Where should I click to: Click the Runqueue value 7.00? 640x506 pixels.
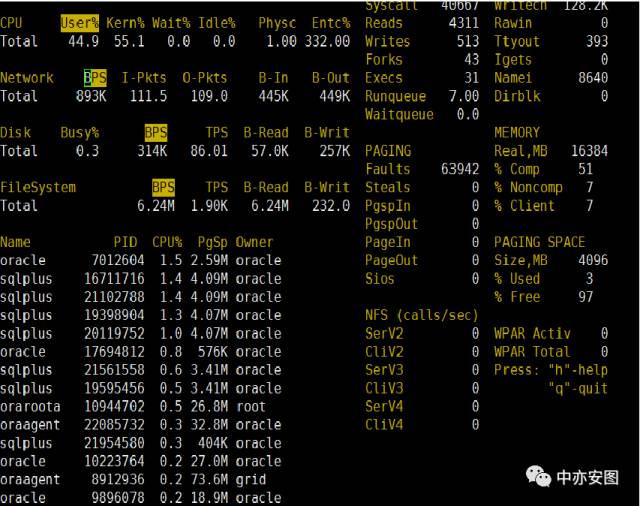(x=464, y=96)
